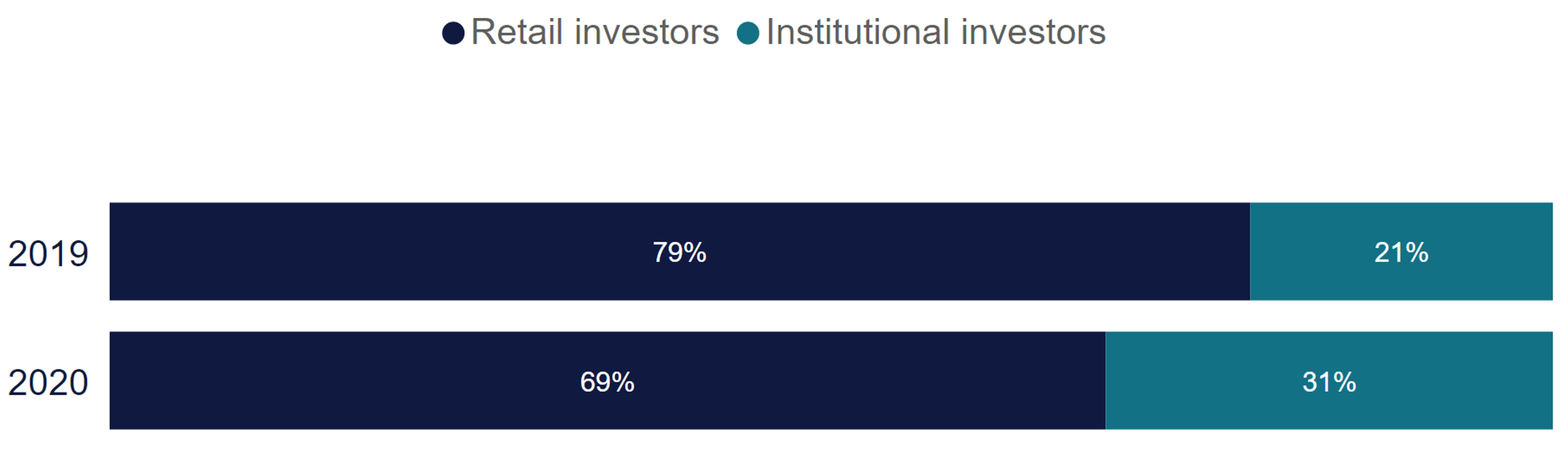The width and height of the screenshot is (1568, 454).
Task: Click the word Retail in the legend
Action: coord(517,32)
